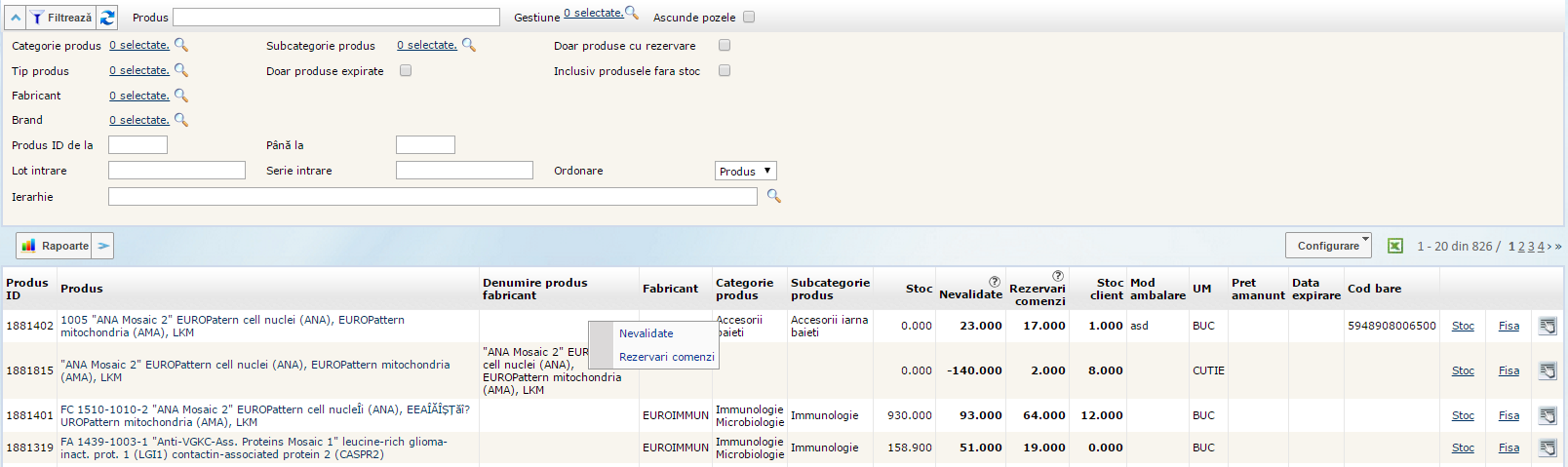Open Gestiune search magnifier icon
1568x467 pixels.
click(632, 13)
